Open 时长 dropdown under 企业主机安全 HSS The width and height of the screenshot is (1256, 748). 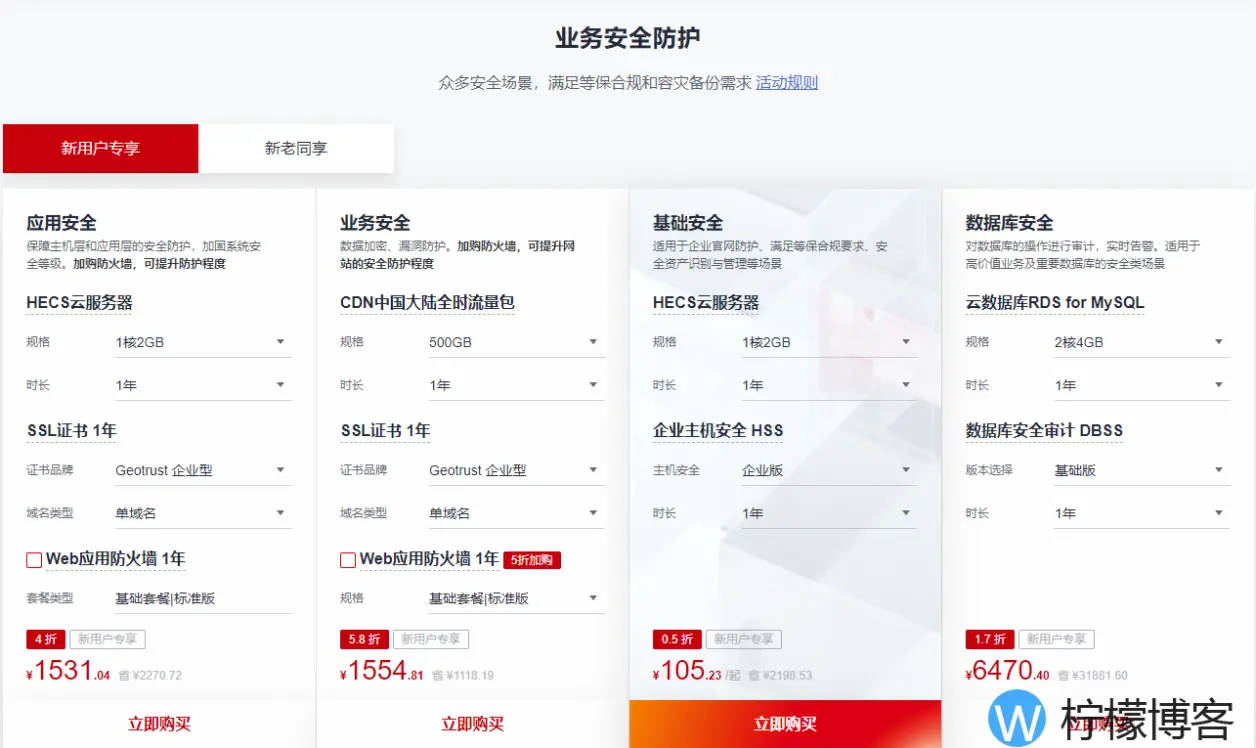point(830,513)
